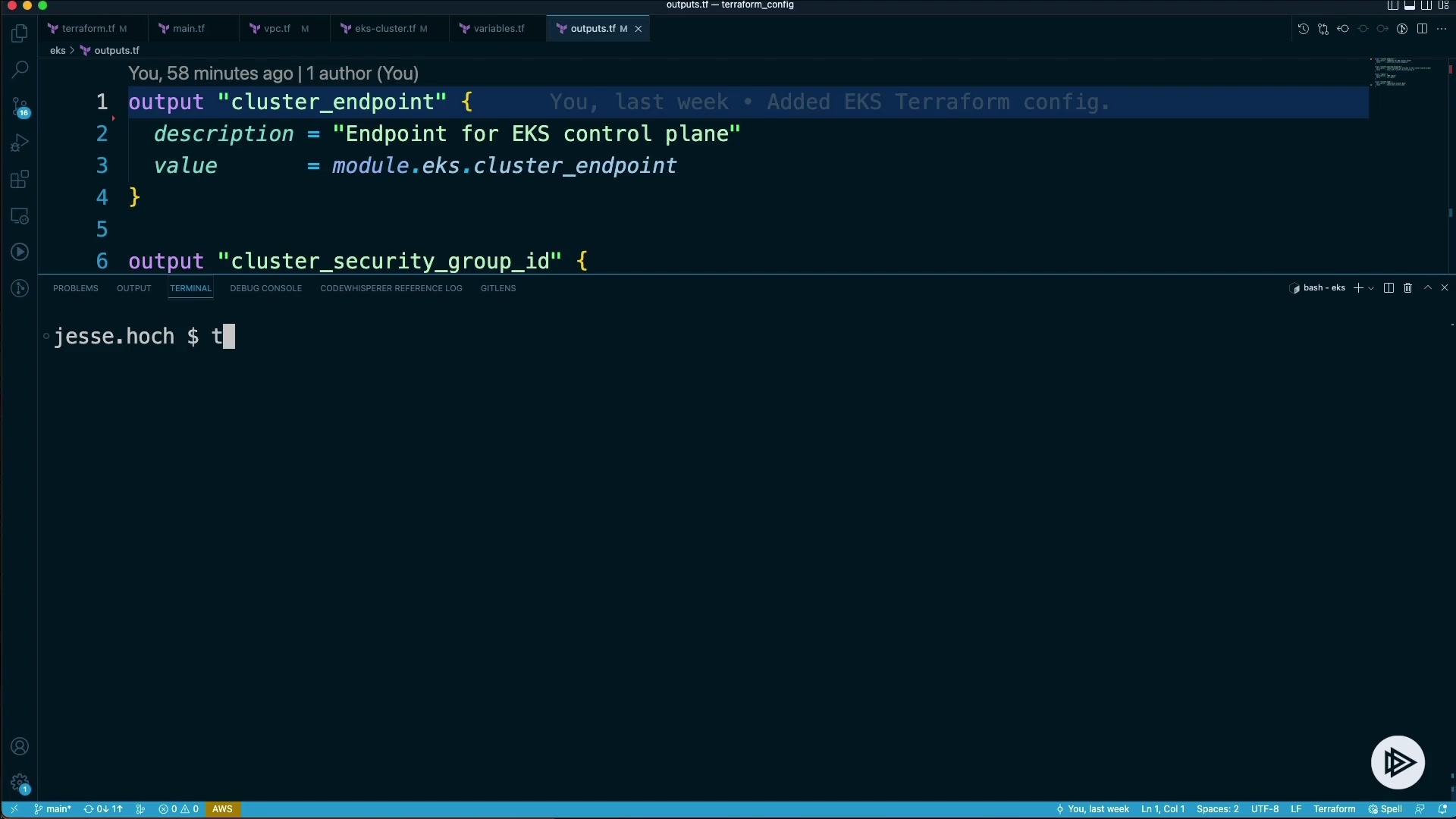Screen dimensions: 1456x819
Task: Open the new terminal launch-profile dropdown
Action: [x=1371, y=289]
